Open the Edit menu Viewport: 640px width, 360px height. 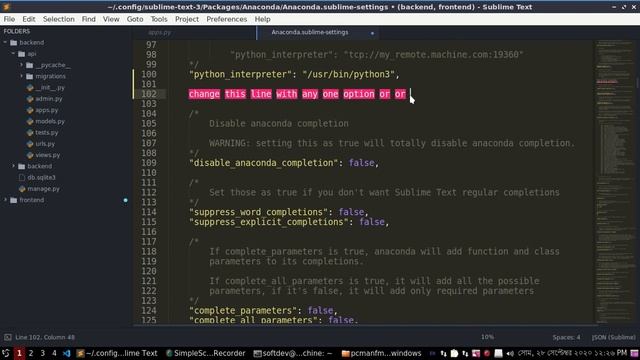29,19
